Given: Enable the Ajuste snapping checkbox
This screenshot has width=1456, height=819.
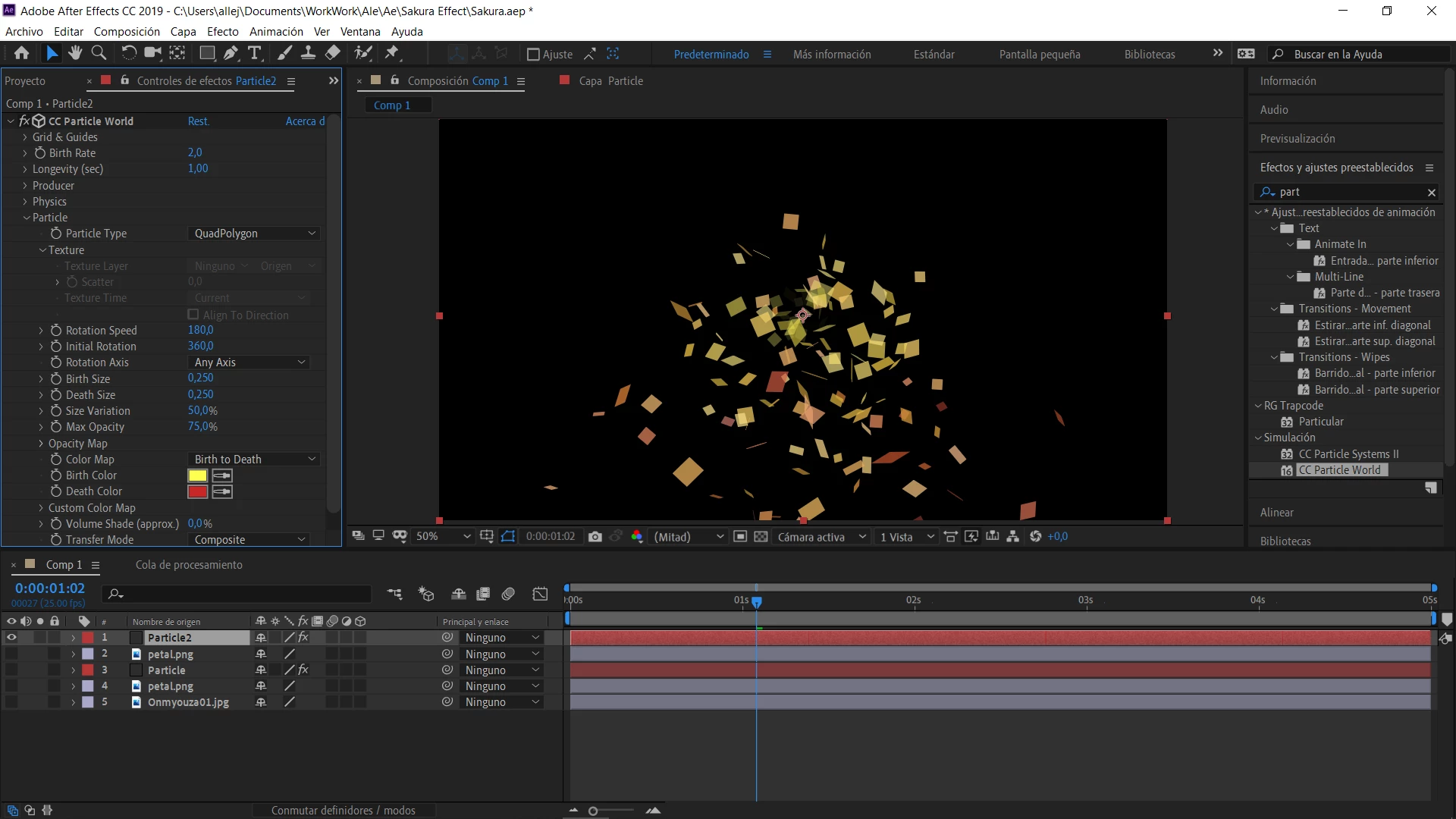Looking at the screenshot, I should tap(533, 55).
